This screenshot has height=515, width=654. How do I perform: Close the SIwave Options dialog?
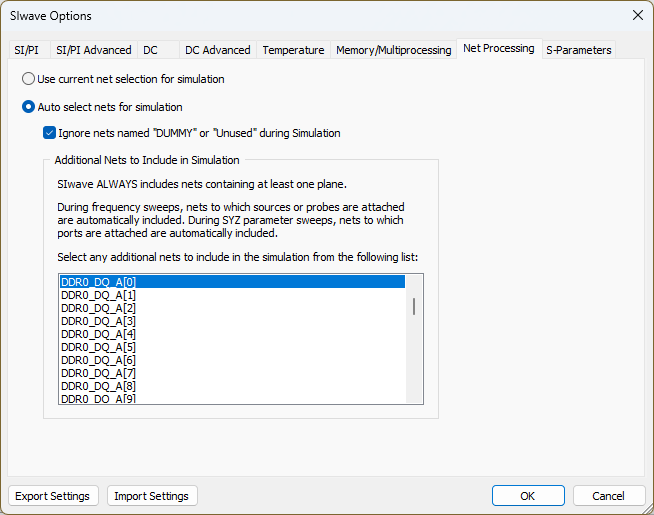coord(638,15)
